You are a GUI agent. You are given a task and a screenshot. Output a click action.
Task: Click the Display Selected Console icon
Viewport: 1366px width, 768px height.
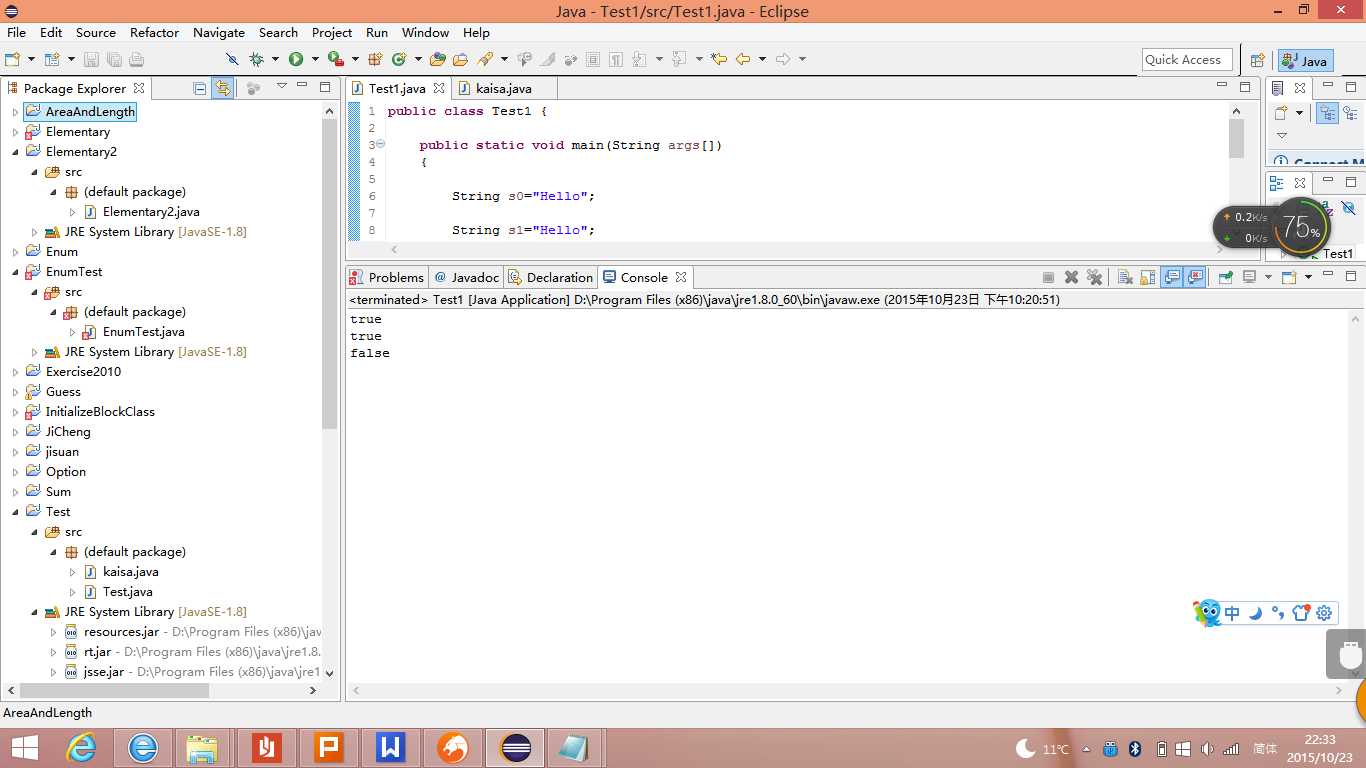[1249, 277]
